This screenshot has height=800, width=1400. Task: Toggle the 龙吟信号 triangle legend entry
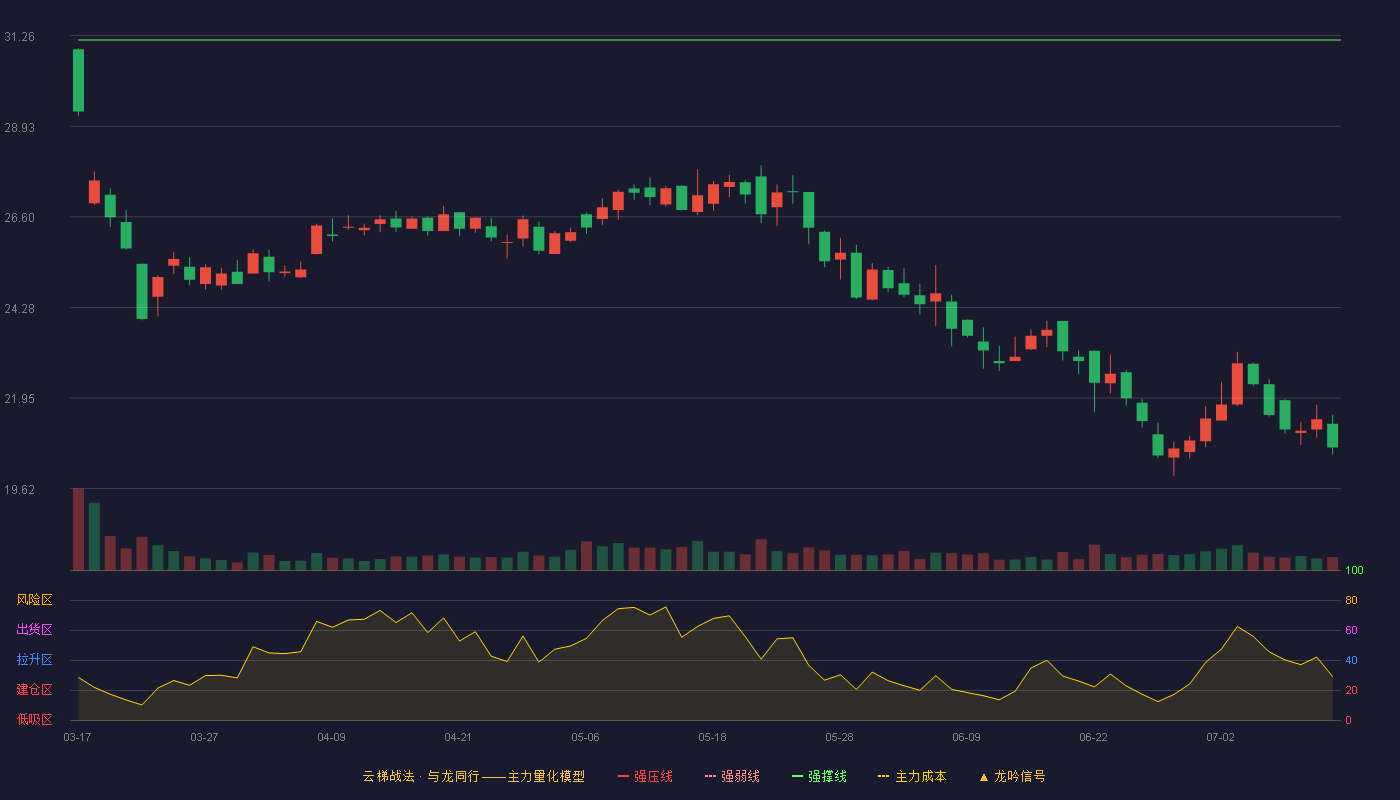click(1012, 776)
